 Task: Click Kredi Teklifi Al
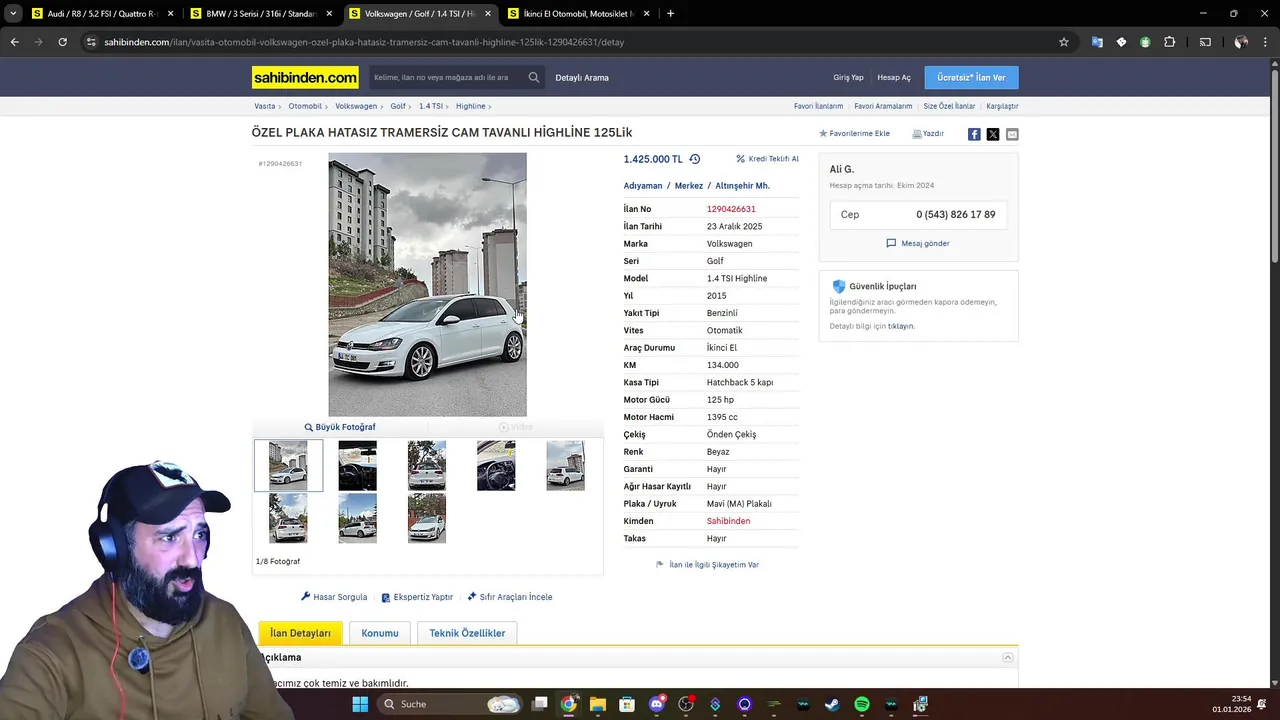pos(767,159)
